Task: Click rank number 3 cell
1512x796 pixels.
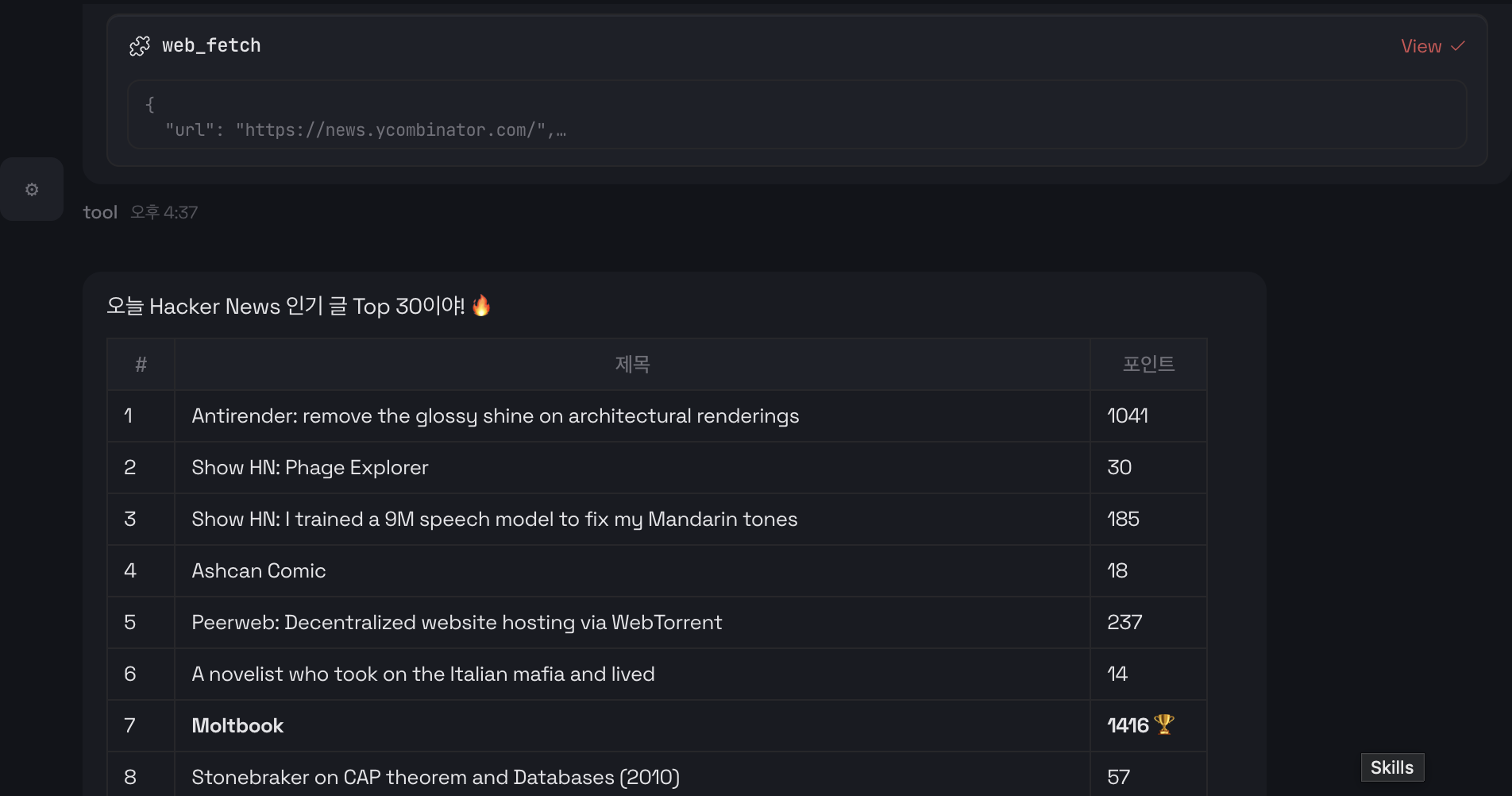Action: tap(141, 519)
